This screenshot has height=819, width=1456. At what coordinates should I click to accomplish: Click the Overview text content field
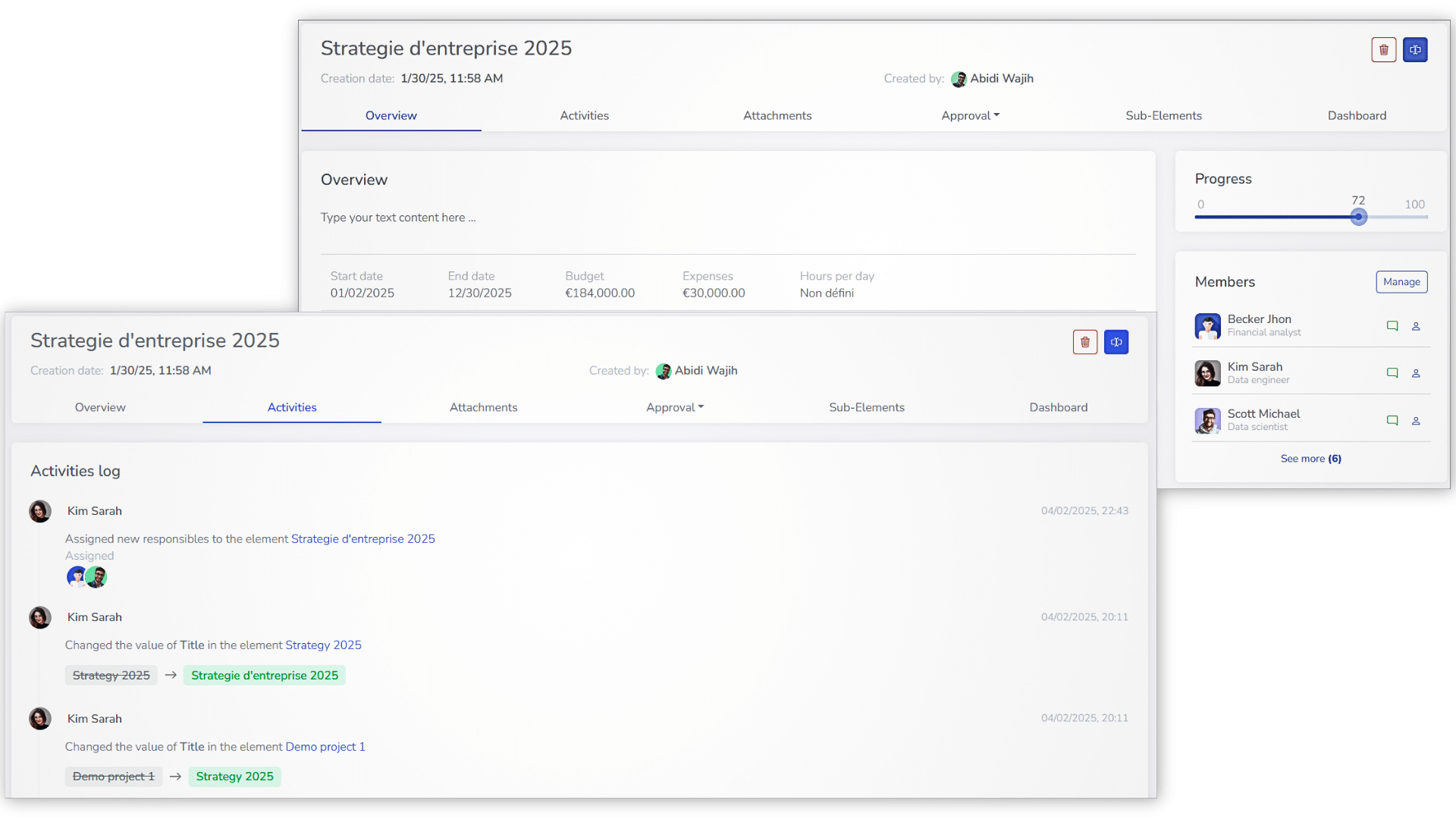click(x=398, y=218)
